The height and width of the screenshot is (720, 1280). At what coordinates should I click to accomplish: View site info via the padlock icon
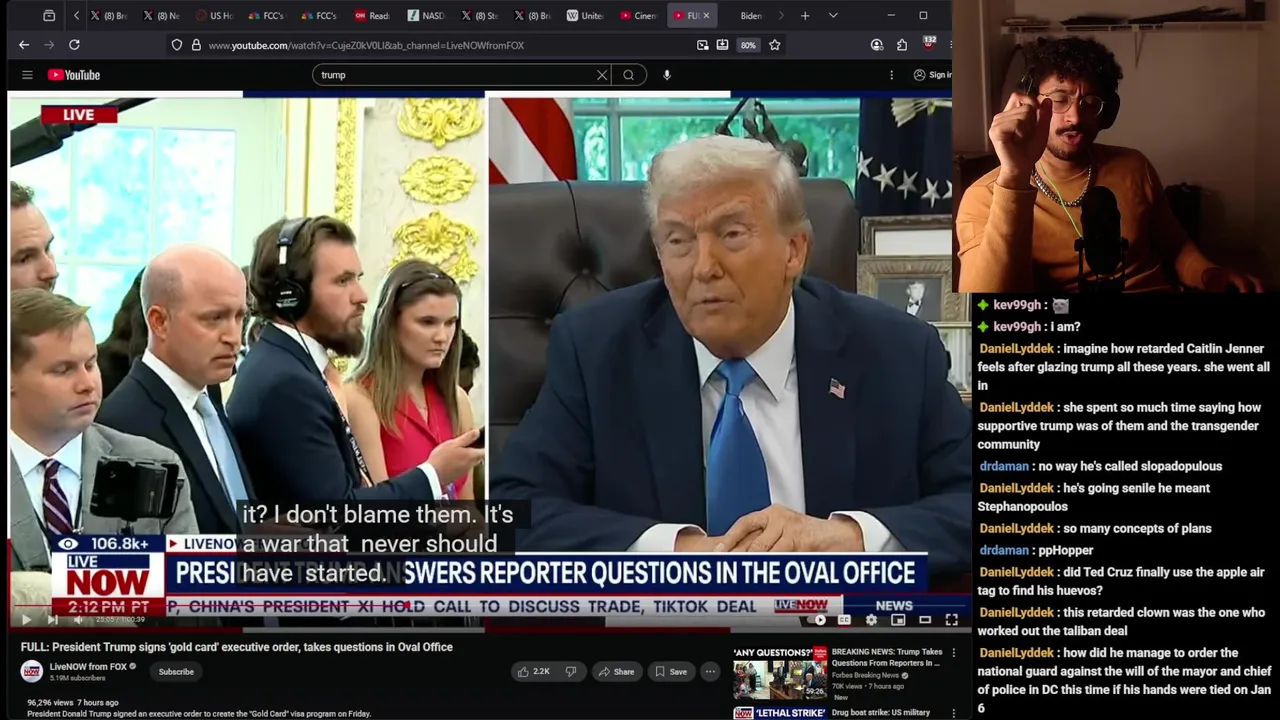(x=196, y=45)
